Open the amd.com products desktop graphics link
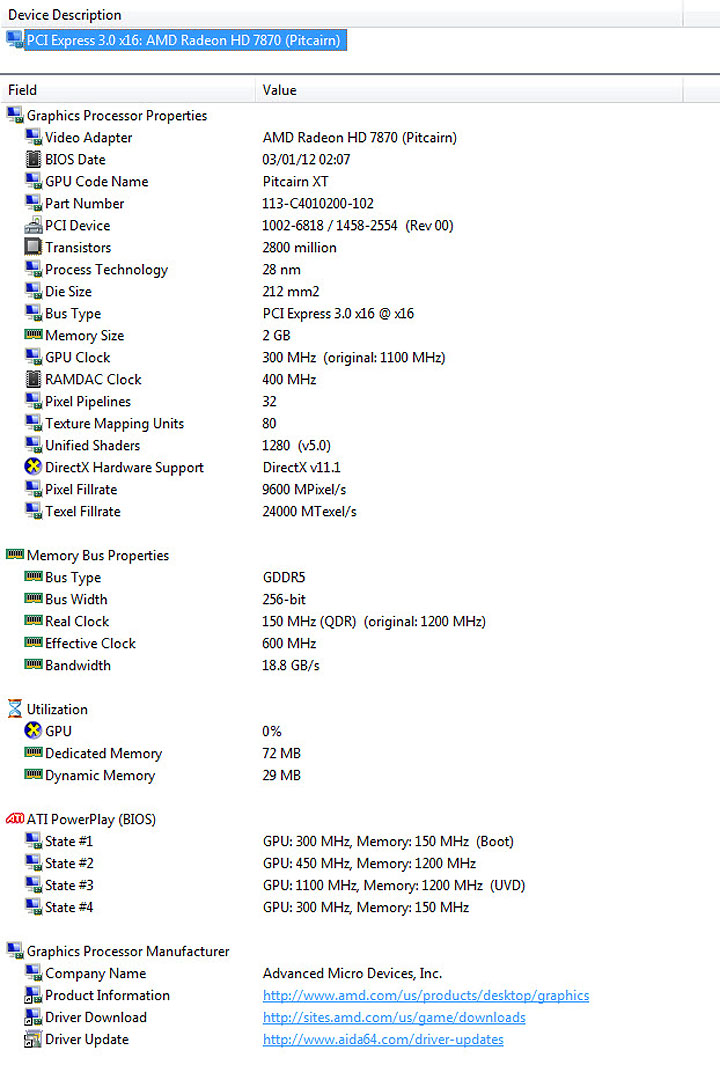This screenshot has height=1065, width=720. (426, 996)
